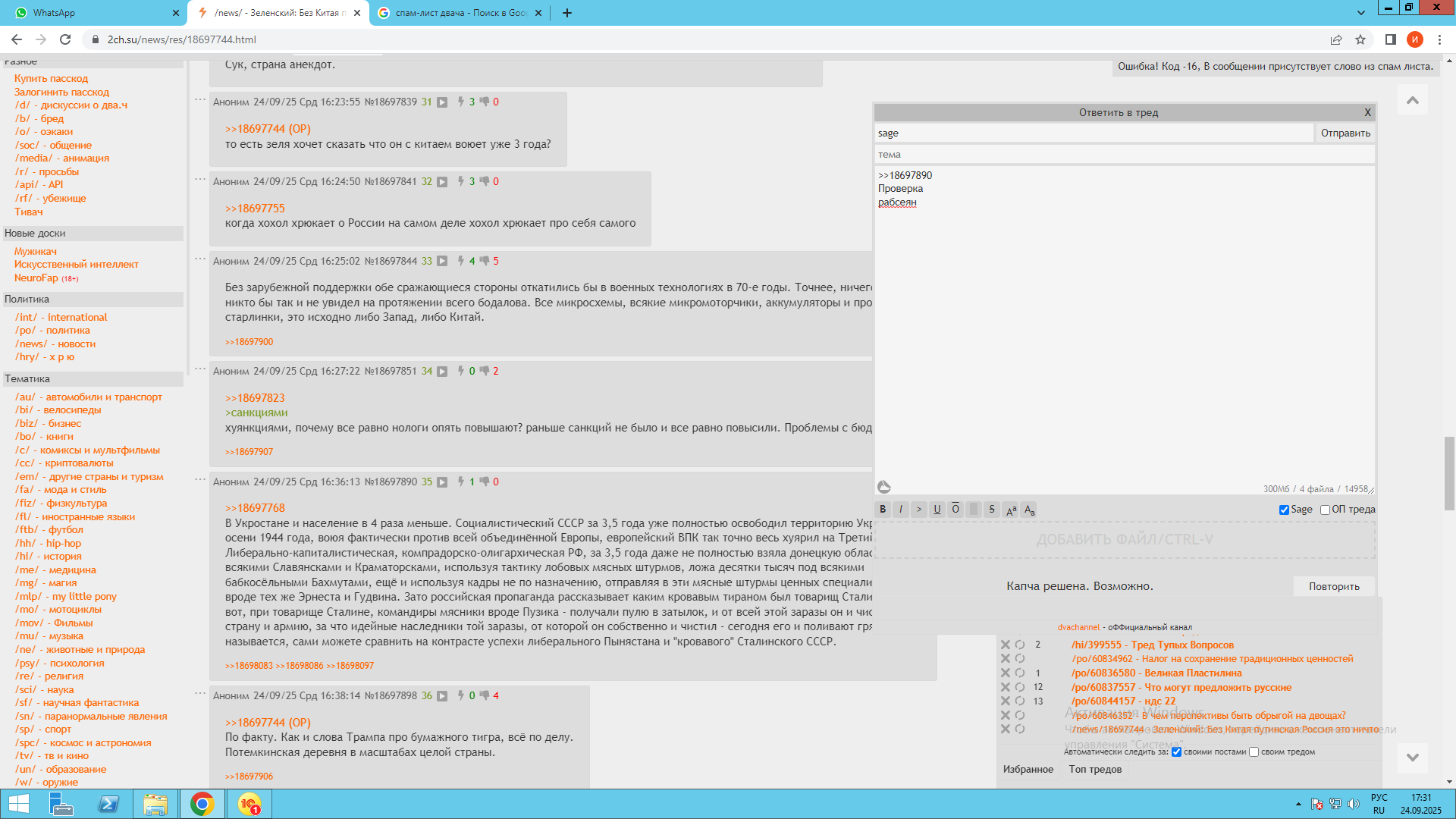Dislike post №18697851
1456x819 pixels.
pyautogui.click(x=485, y=371)
